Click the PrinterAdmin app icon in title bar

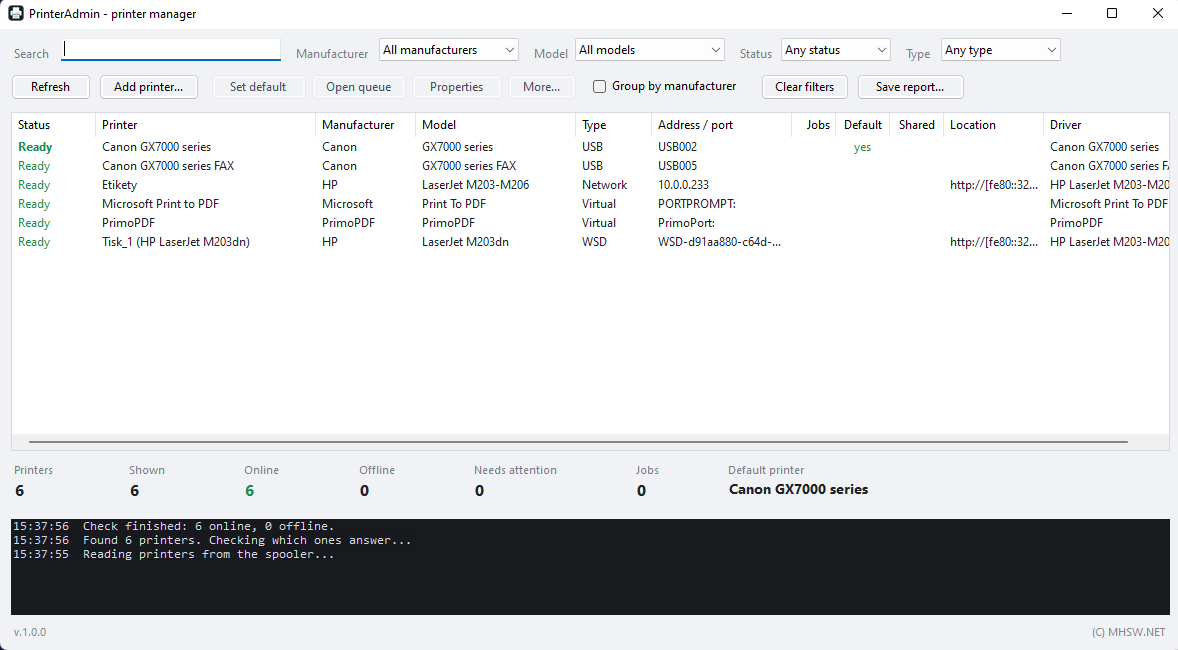pos(16,14)
